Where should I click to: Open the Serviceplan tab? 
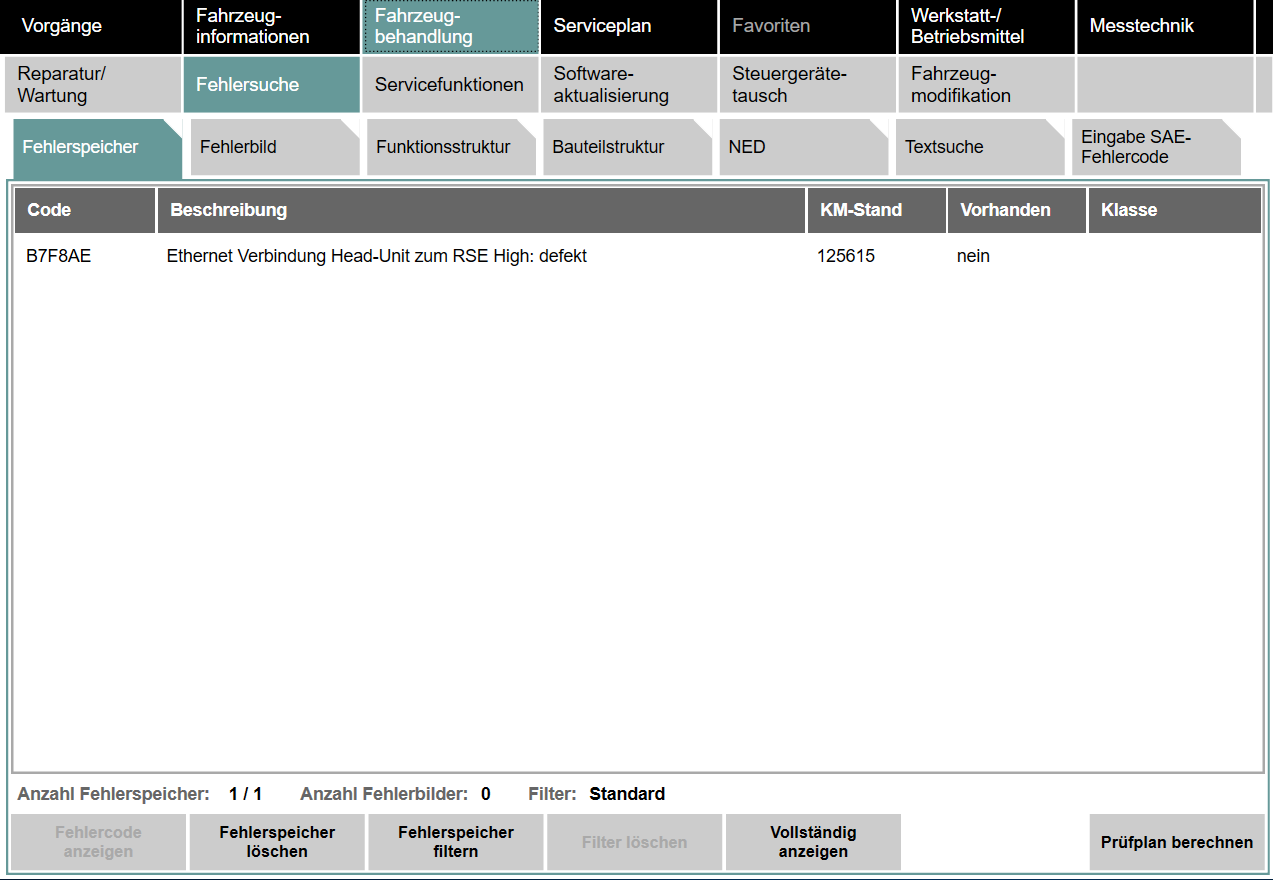point(628,26)
